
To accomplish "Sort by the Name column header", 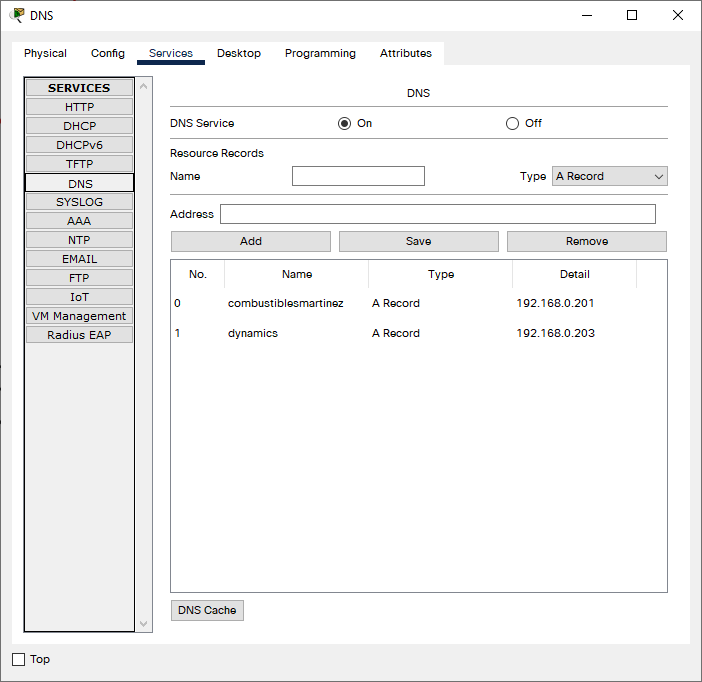I will pyautogui.click(x=297, y=275).
